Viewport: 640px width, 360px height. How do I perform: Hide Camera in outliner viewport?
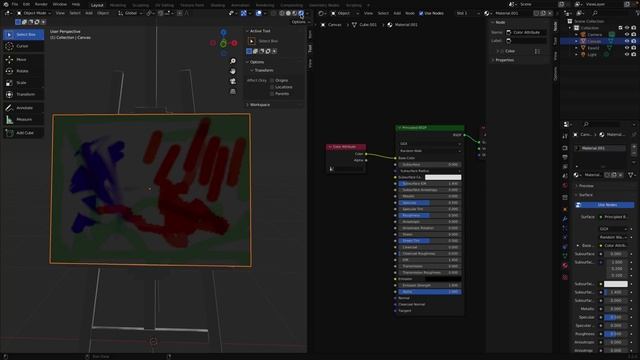coord(627,35)
